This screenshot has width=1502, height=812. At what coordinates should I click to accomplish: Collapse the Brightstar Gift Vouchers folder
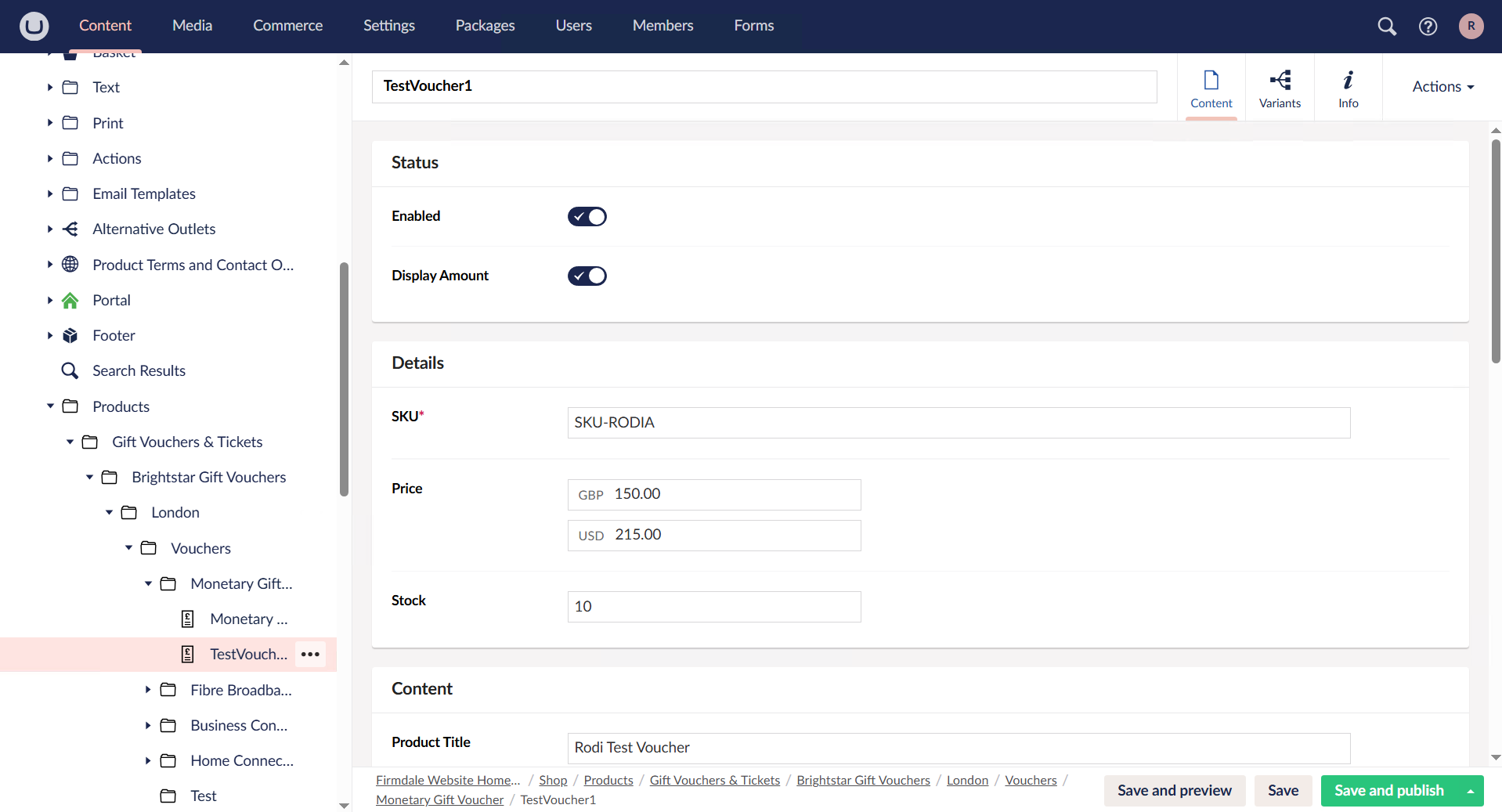[89, 477]
